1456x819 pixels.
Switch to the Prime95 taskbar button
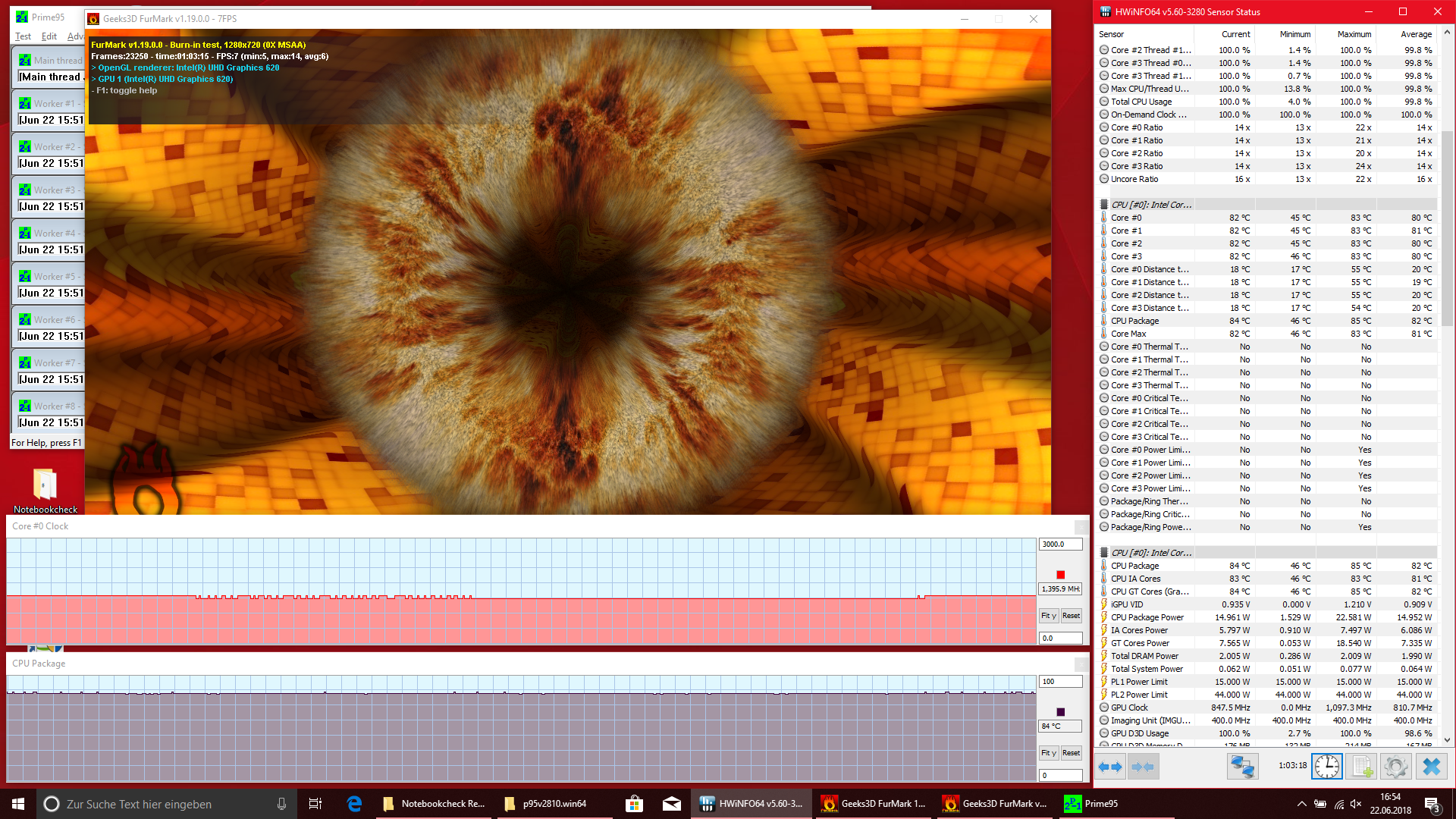tap(1092, 804)
